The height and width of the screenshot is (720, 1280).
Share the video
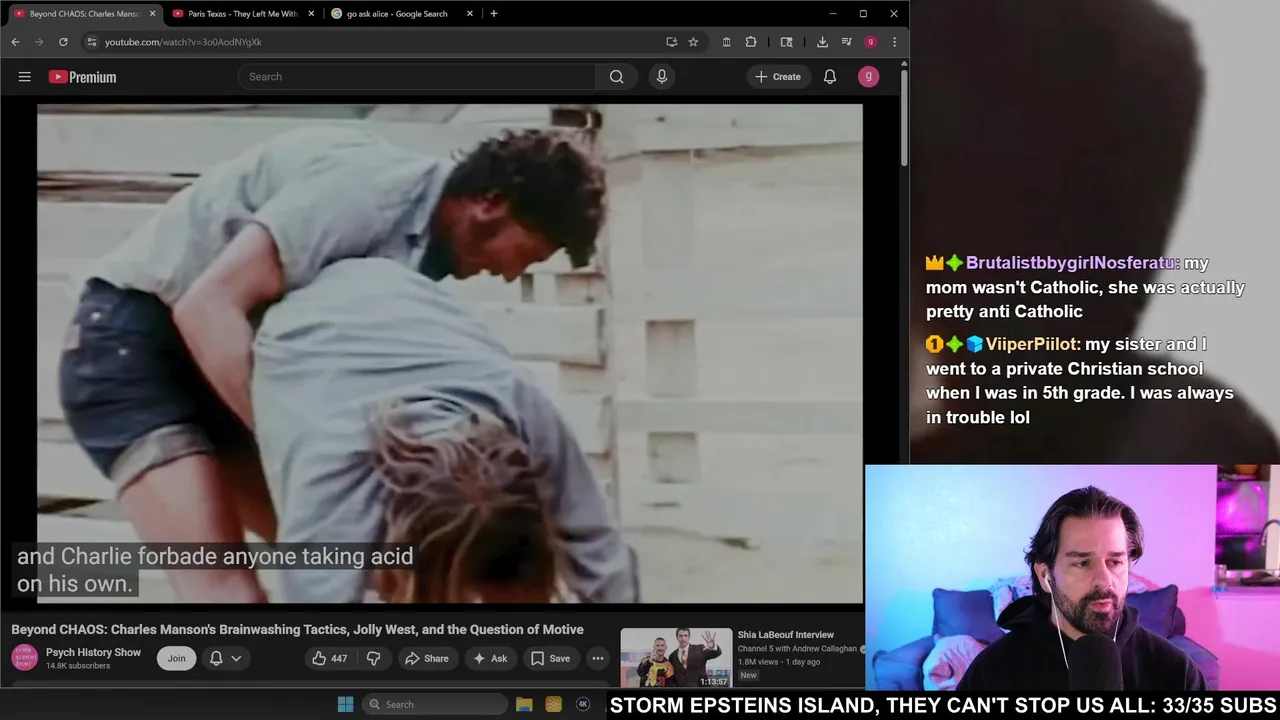point(426,658)
